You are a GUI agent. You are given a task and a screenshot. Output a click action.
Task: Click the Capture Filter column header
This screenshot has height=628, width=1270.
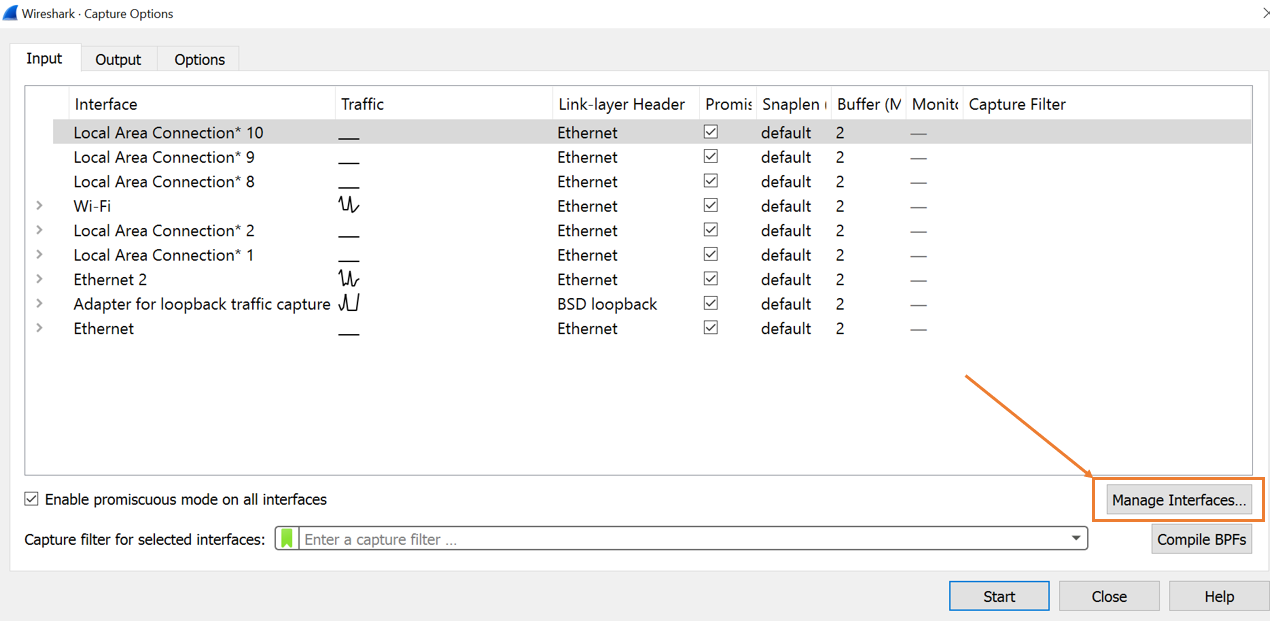pos(1107,104)
